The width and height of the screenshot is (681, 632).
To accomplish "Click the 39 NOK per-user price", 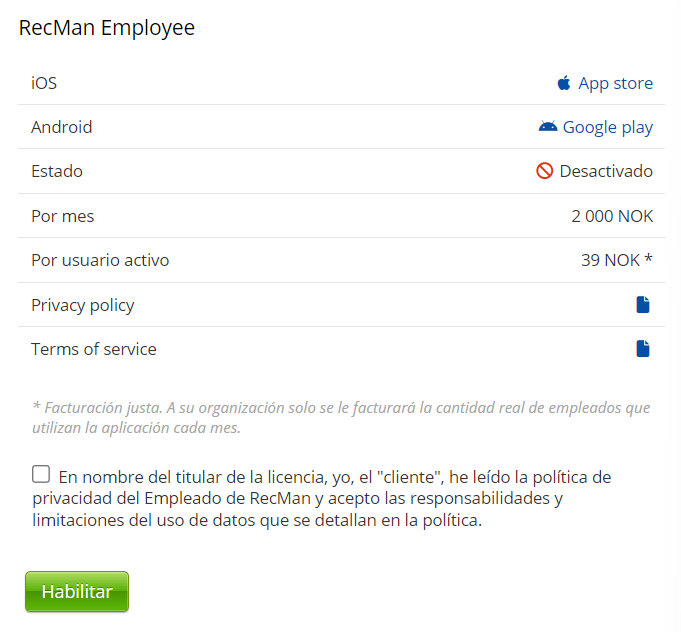I will (616, 260).
